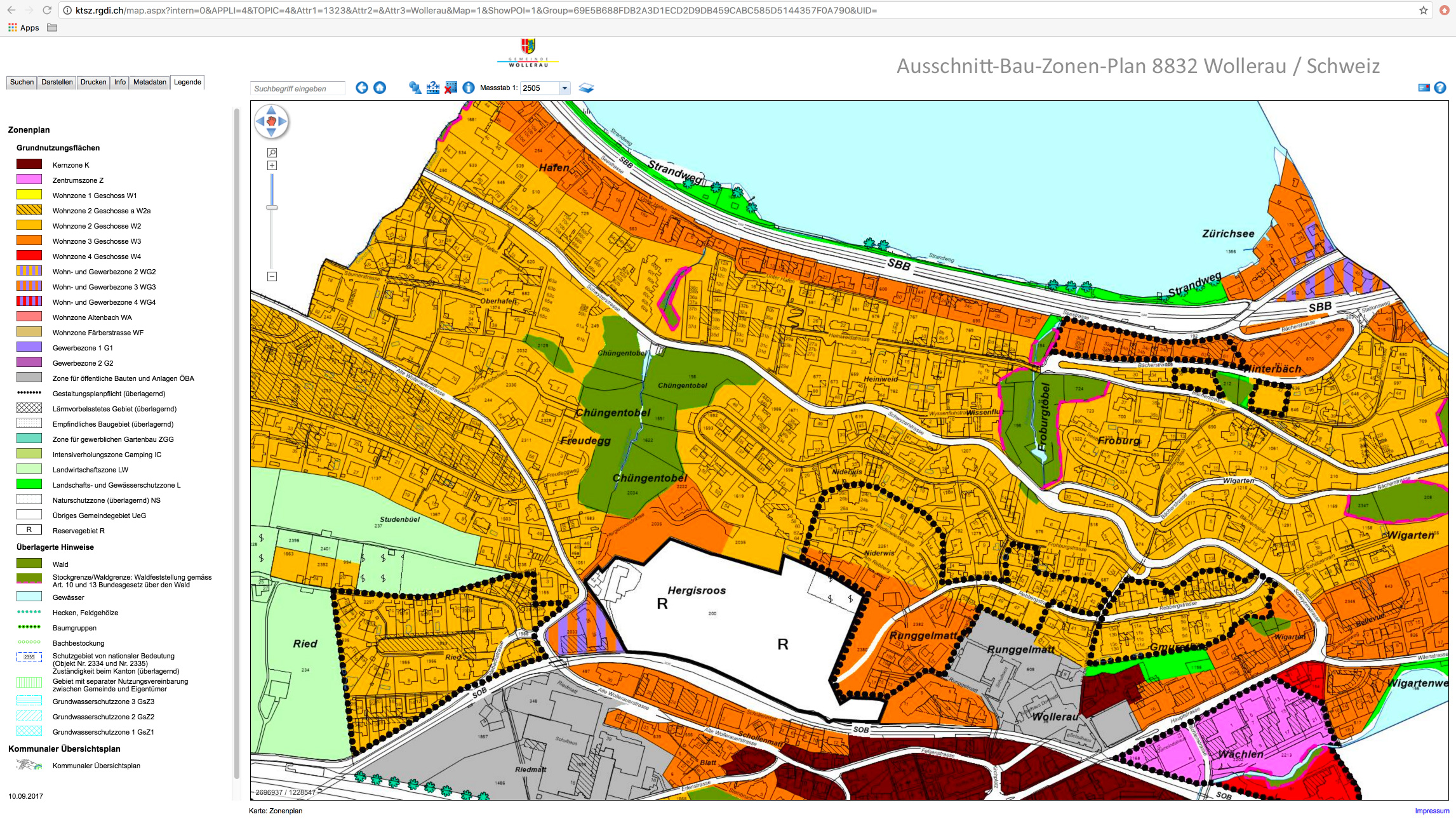Image resolution: width=1456 pixels, height=819 pixels.
Task: Pan map north with up arrow
Action: click(271, 110)
